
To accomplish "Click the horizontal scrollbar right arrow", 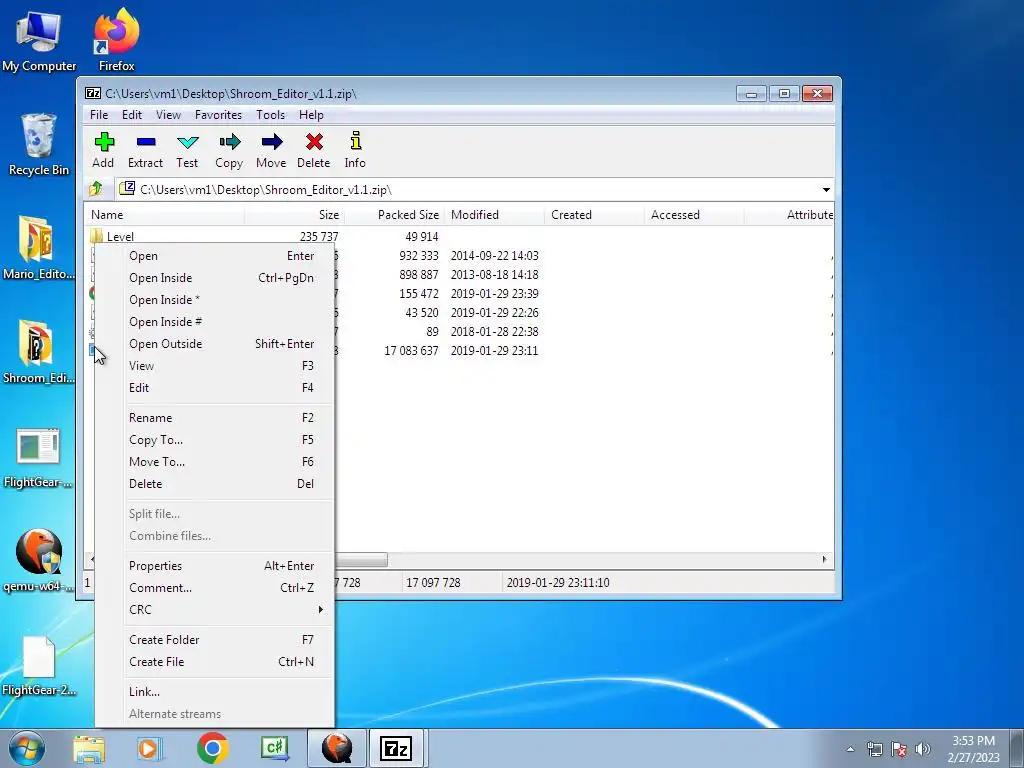I will (x=824, y=560).
